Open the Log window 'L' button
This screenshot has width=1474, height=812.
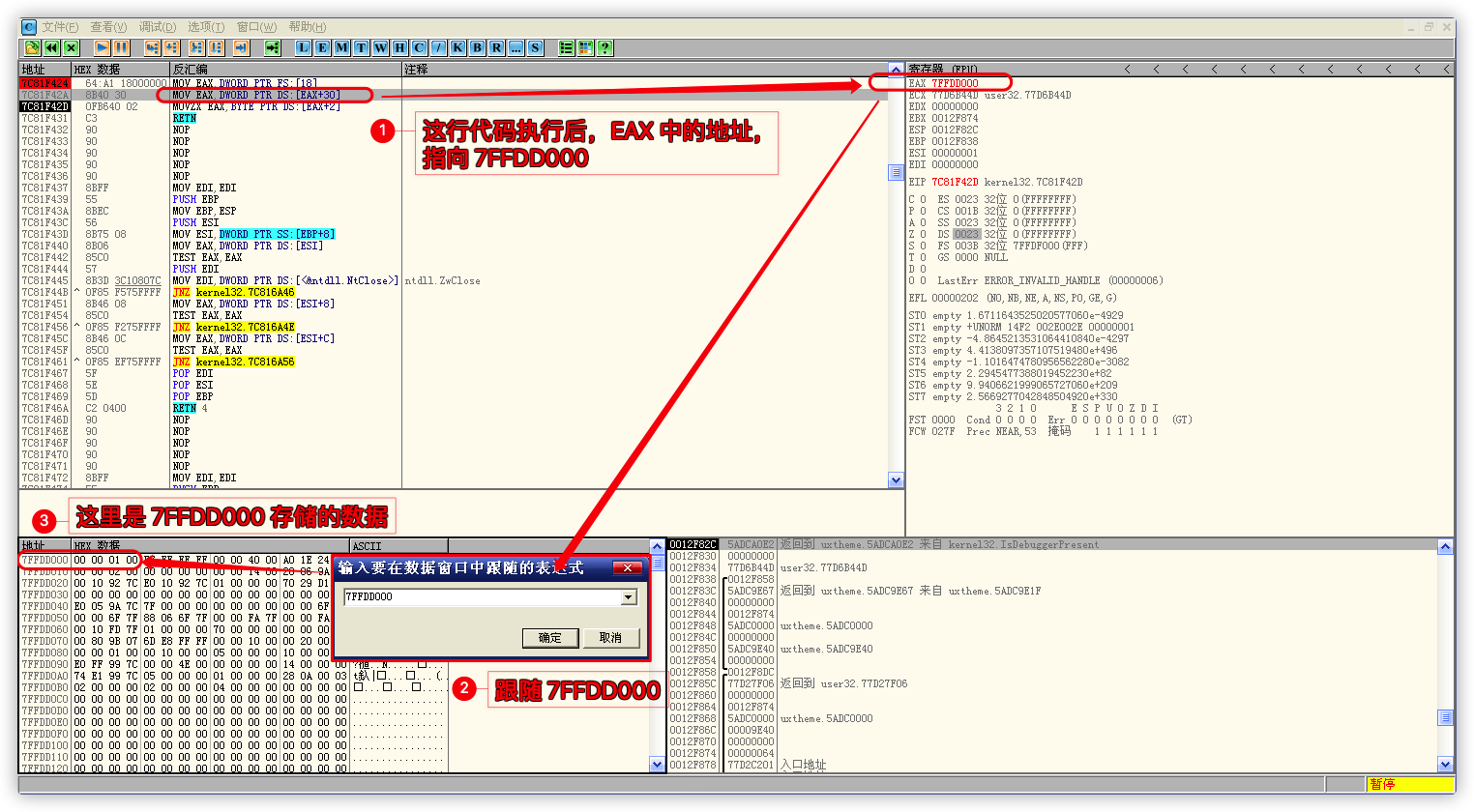pyautogui.click(x=304, y=47)
